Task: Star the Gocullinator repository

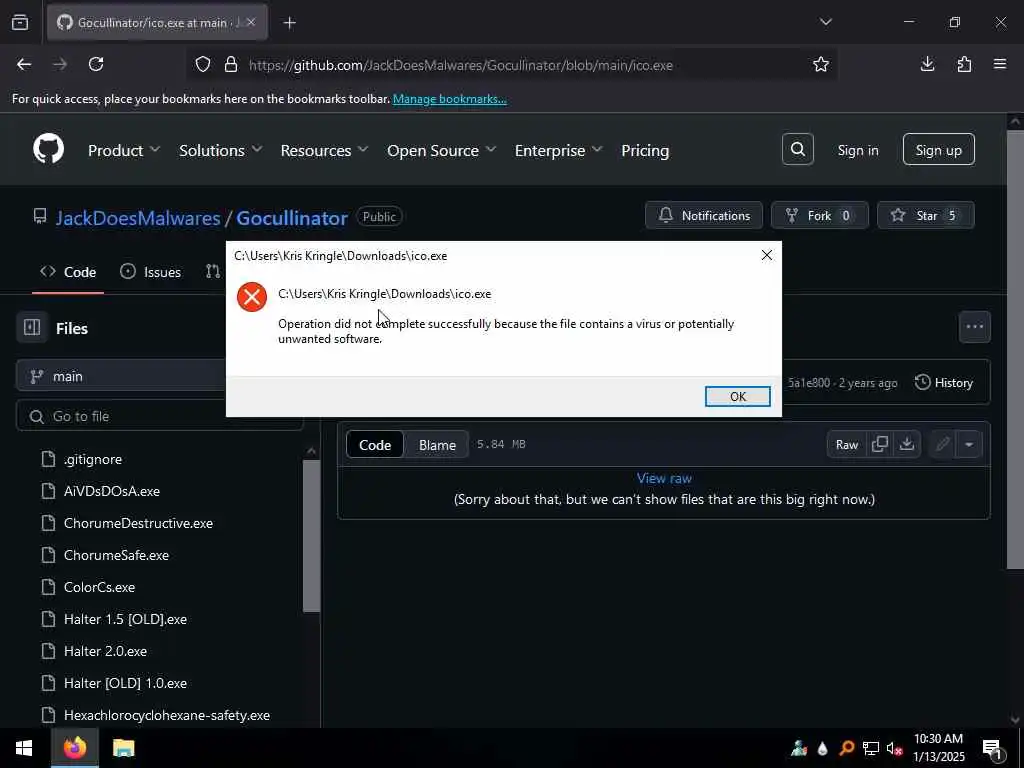Action: pos(925,216)
